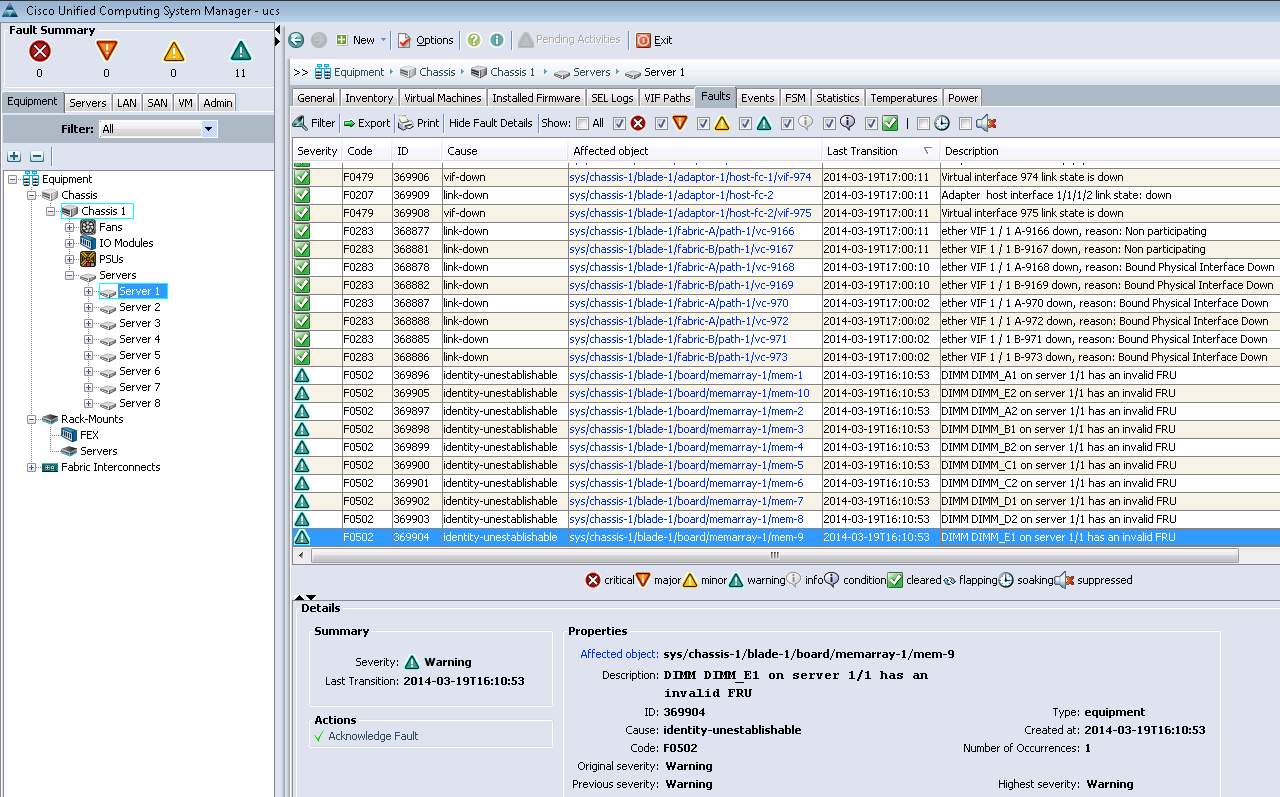Screen dimensions: 1280x797
Task: Select the PSUs tree node
Action: click(111, 259)
